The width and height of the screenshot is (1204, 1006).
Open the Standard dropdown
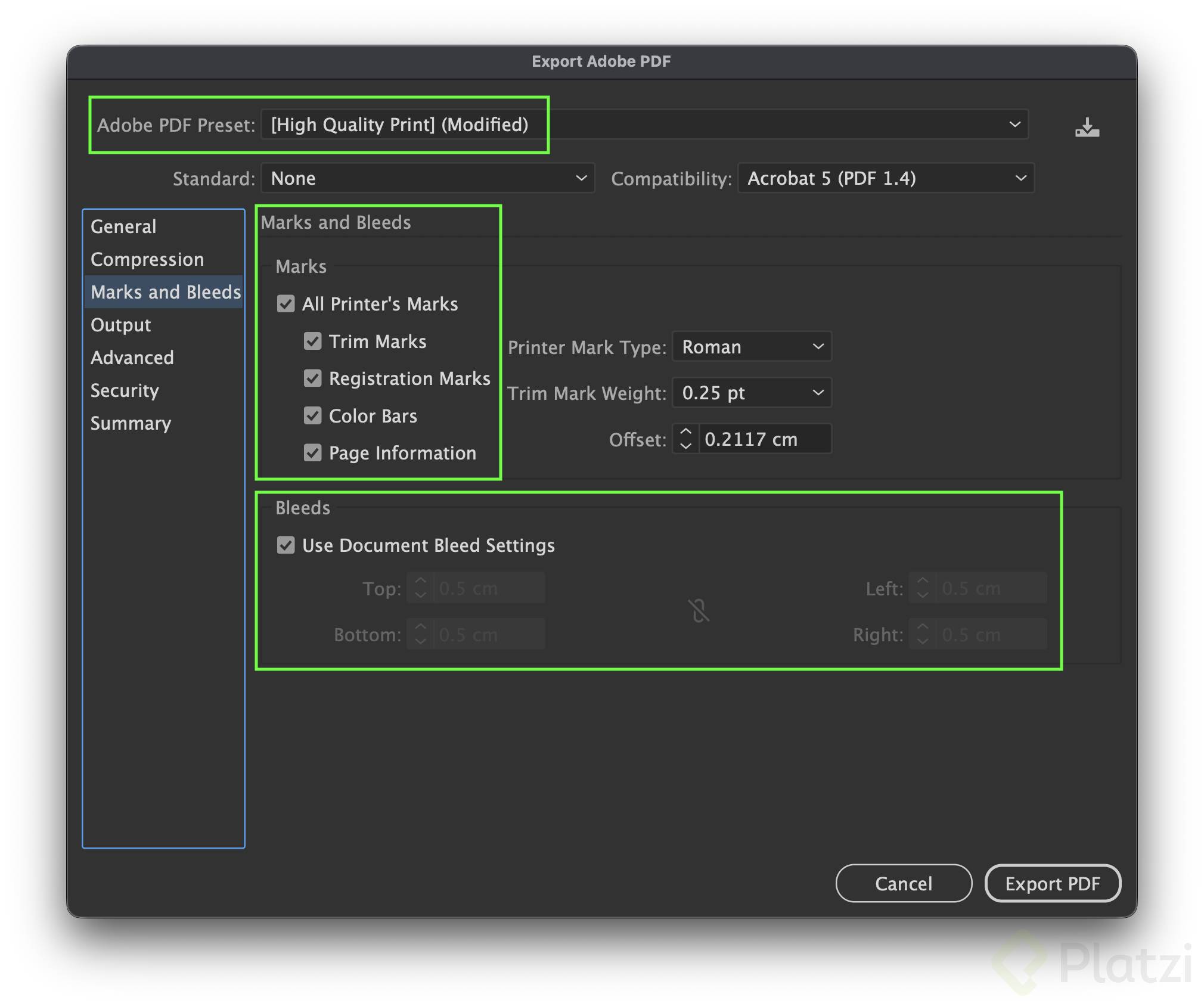(427, 178)
